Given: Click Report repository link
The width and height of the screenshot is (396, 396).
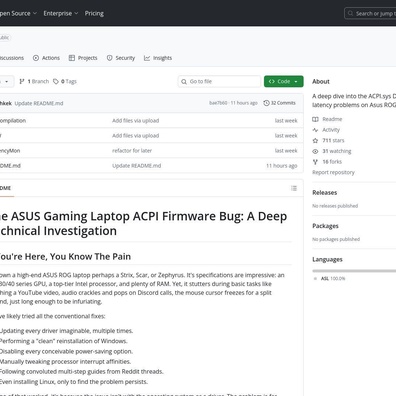Looking at the screenshot, I should pyautogui.click(x=333, y=172).
